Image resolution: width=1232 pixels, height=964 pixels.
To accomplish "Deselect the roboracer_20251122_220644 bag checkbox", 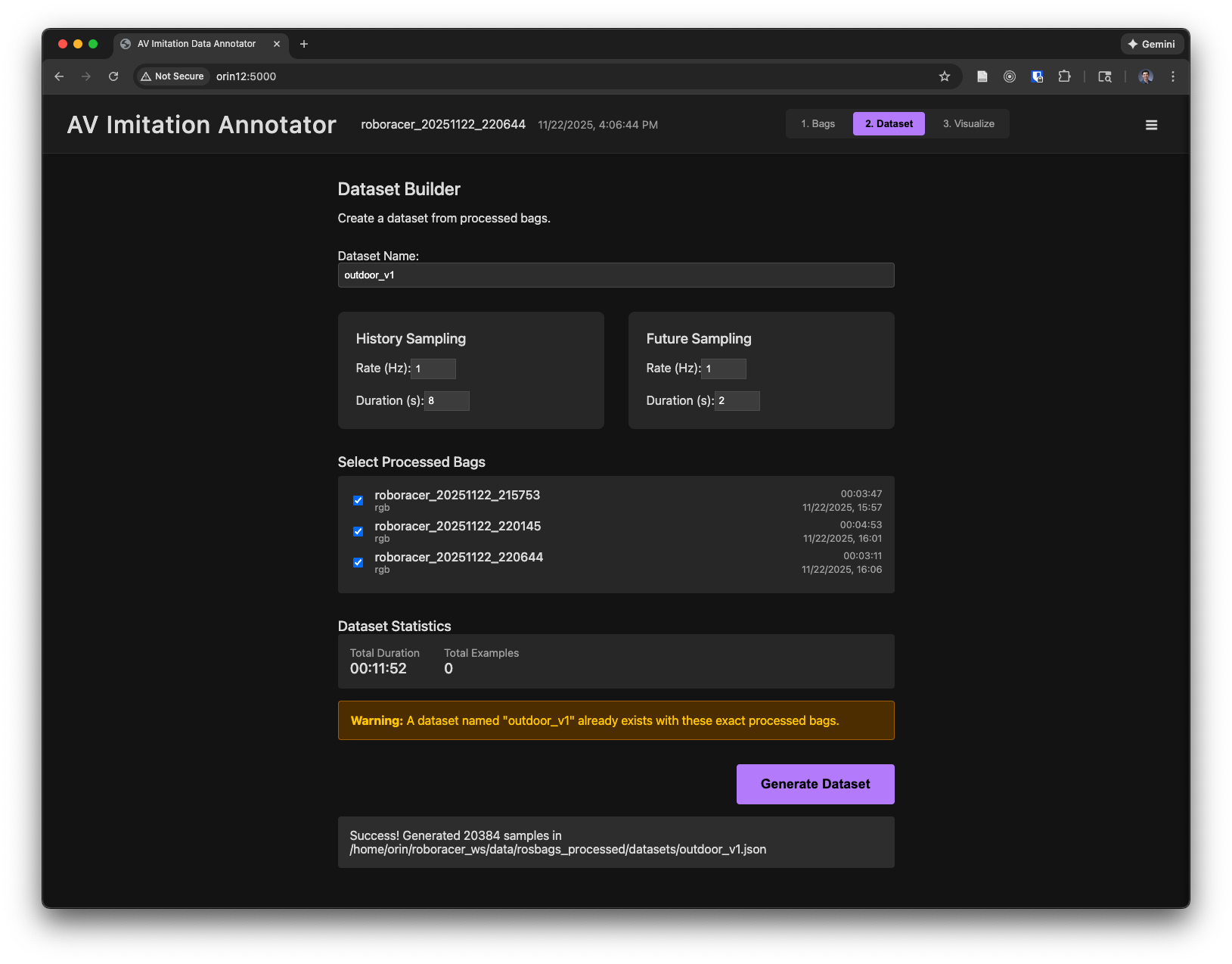I will [358, 562].
